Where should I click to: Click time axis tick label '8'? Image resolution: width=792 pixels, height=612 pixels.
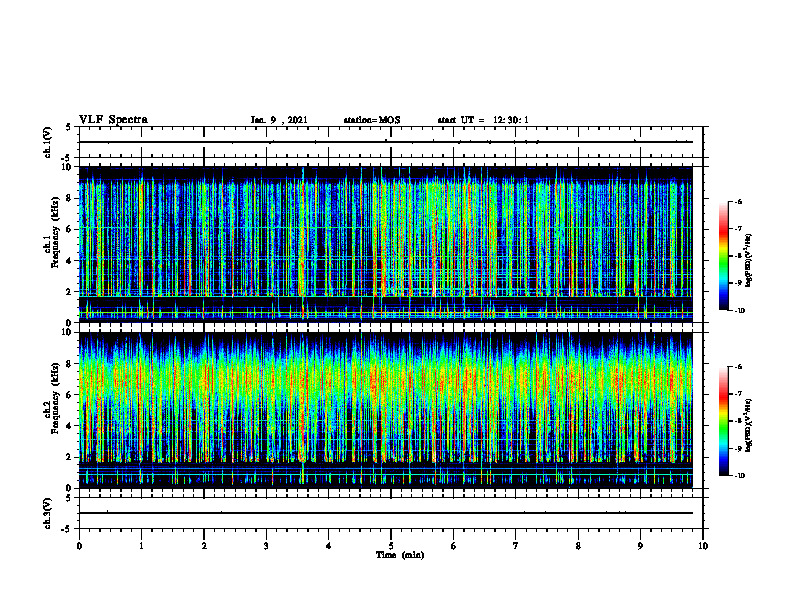(x=578, y=546)
